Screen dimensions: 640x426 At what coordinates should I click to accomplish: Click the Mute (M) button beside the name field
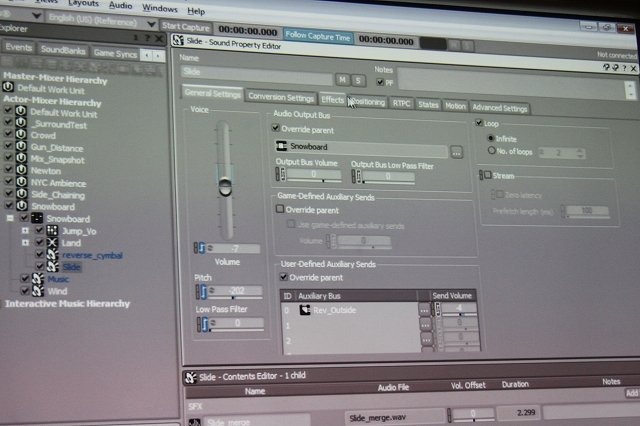click(343, 78)
